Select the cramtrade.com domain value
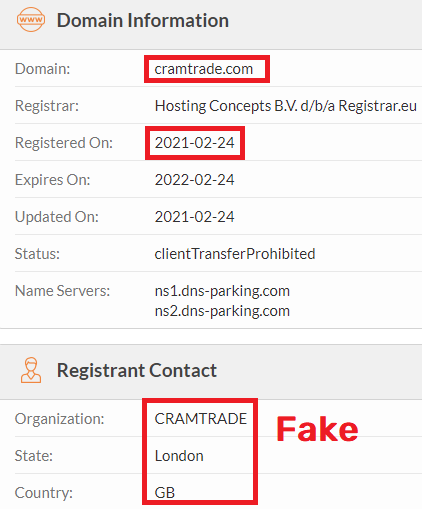This screenshot has width=422, height=509. [x=204, y=69]
